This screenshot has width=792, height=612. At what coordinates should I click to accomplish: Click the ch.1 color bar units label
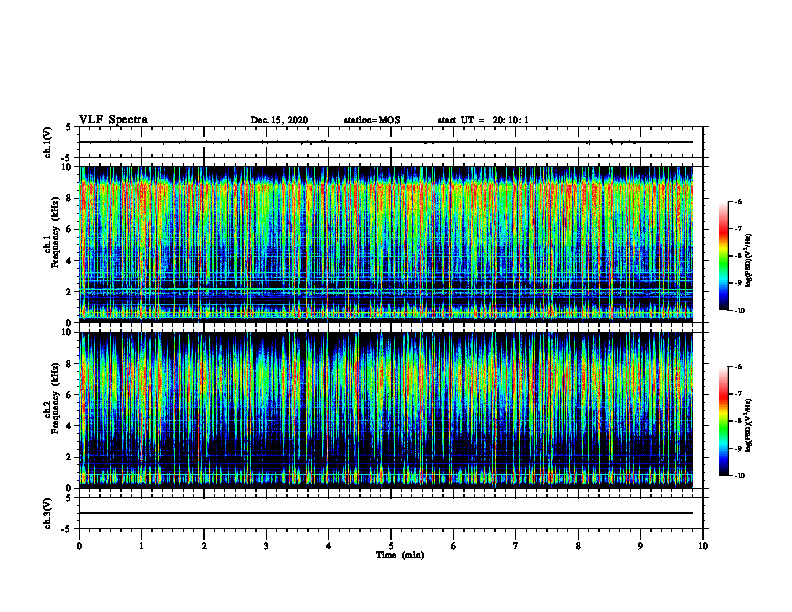pos(749,260)
